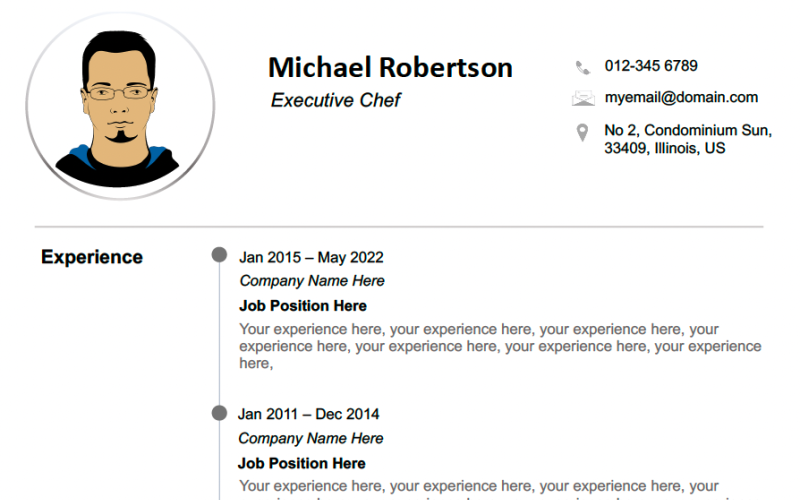The image size is (800, 500).
Task: Click the phone icon beside the number
Action: point(583,67)
